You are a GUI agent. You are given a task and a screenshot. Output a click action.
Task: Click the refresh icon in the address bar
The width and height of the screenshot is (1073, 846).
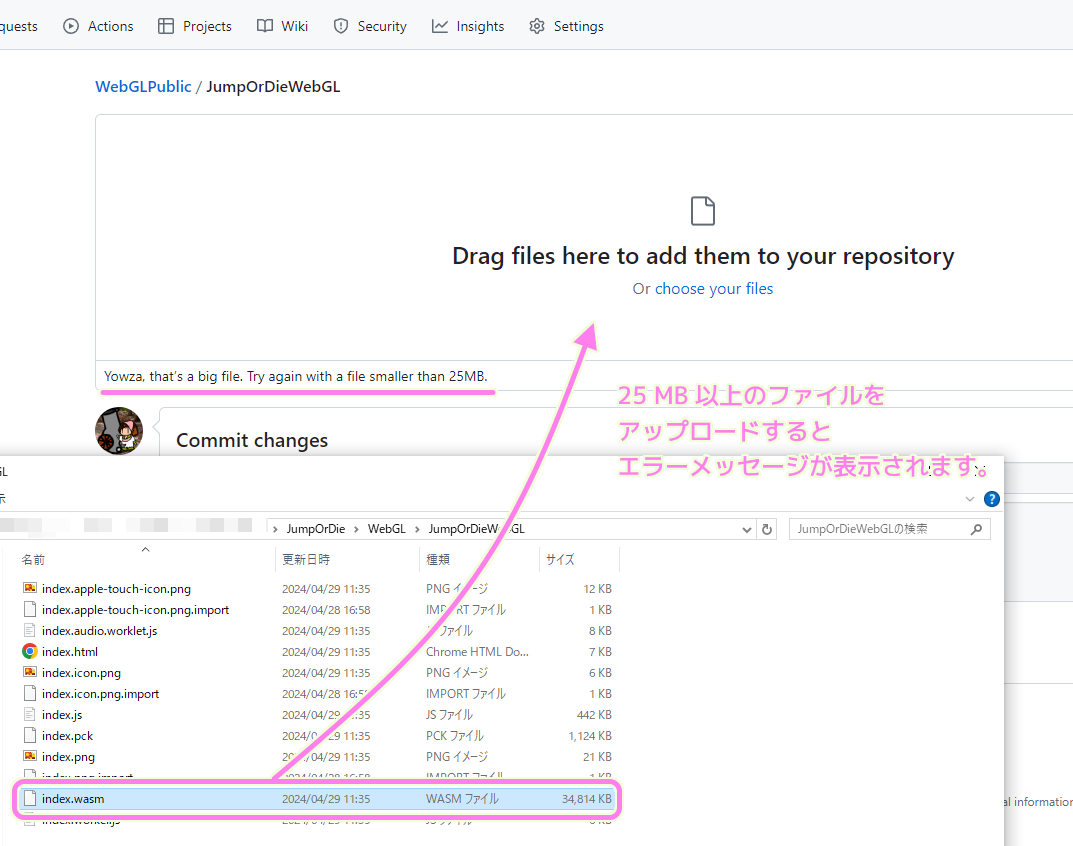coord(767,528)
